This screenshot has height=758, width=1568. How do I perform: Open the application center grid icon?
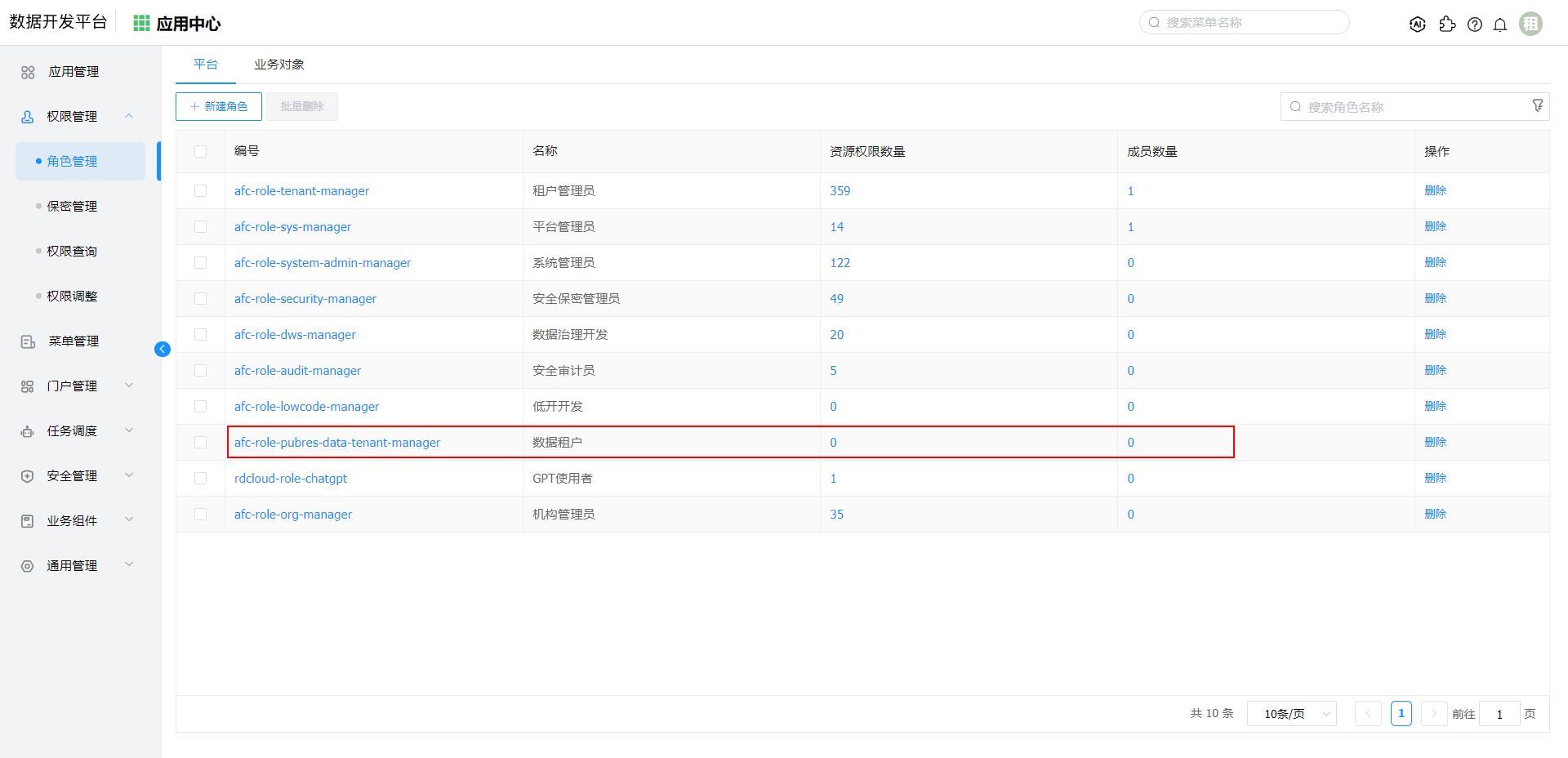click(x=141, y=24)
